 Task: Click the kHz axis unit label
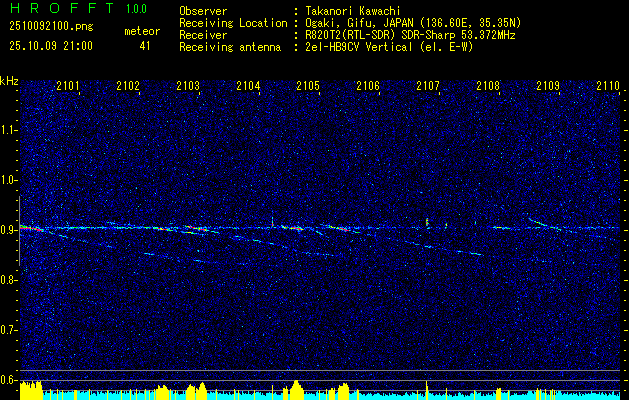click(x=9, y=81)
